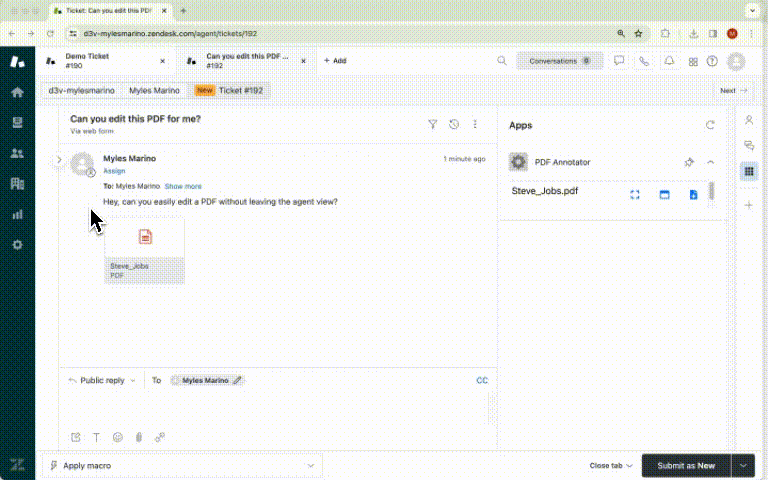Collapse the PDF Annotator app section

point(710,162)
